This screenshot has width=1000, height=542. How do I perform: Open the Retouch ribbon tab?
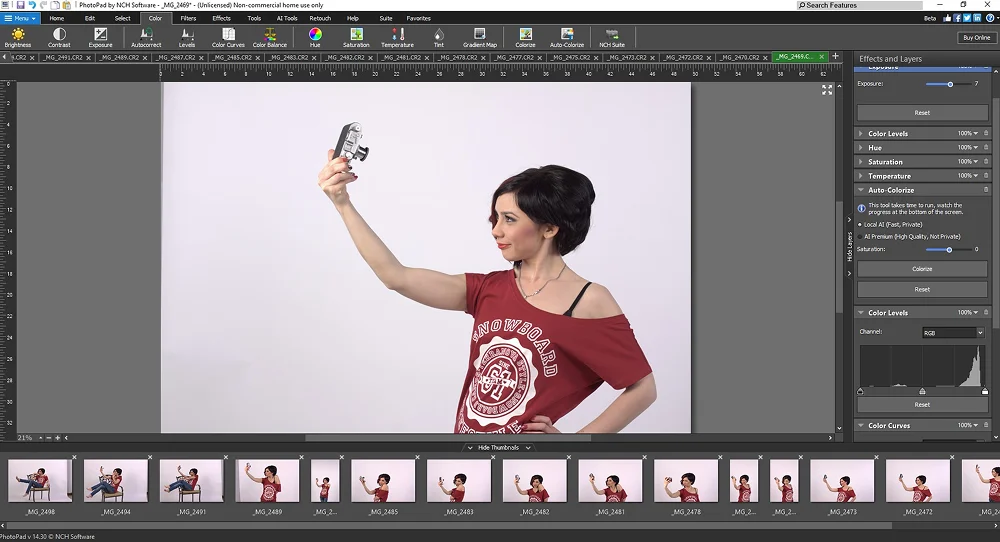pos(320,18)
